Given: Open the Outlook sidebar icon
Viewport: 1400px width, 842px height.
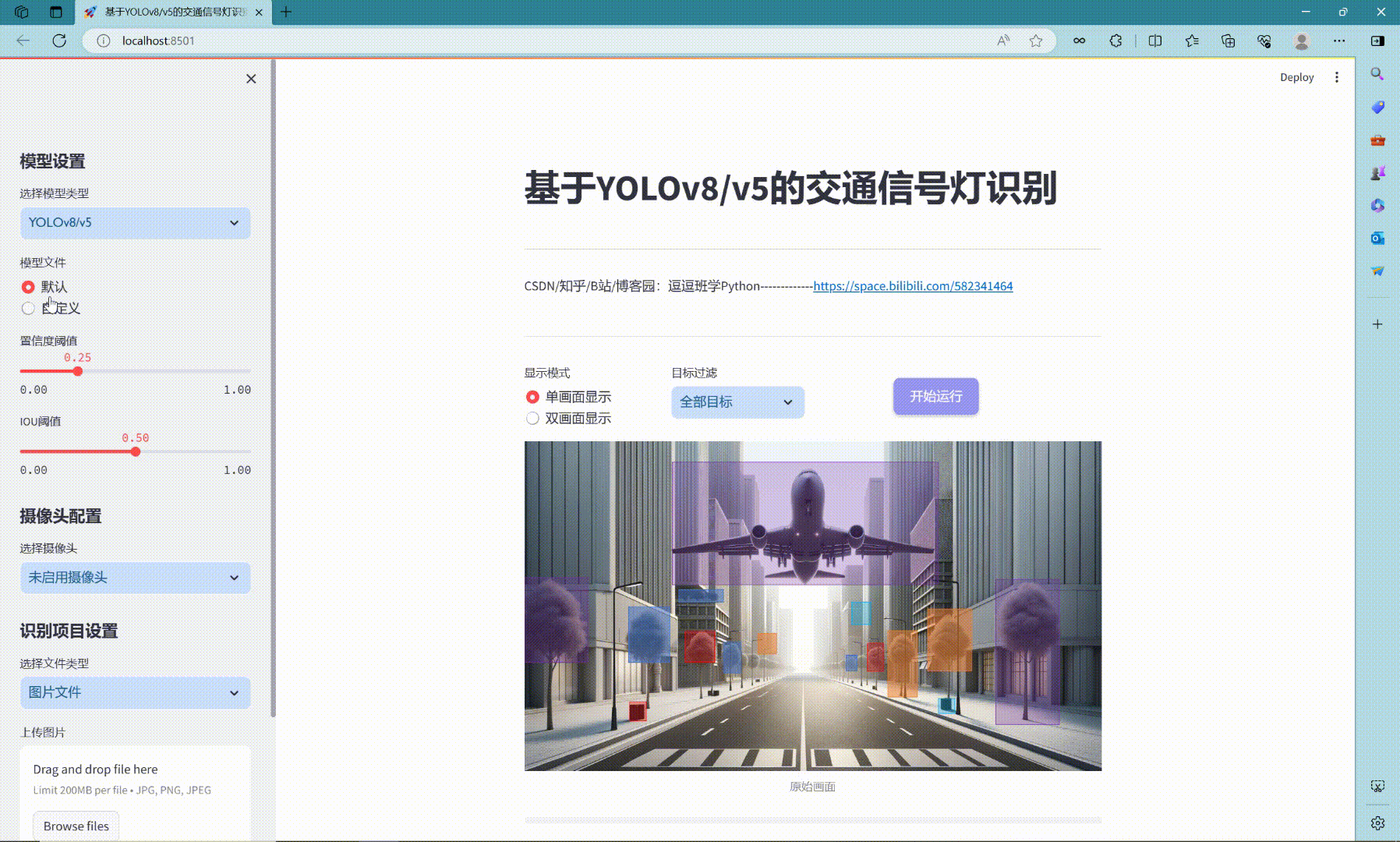Looking at the screenshot, I should tap(1377, 238).
